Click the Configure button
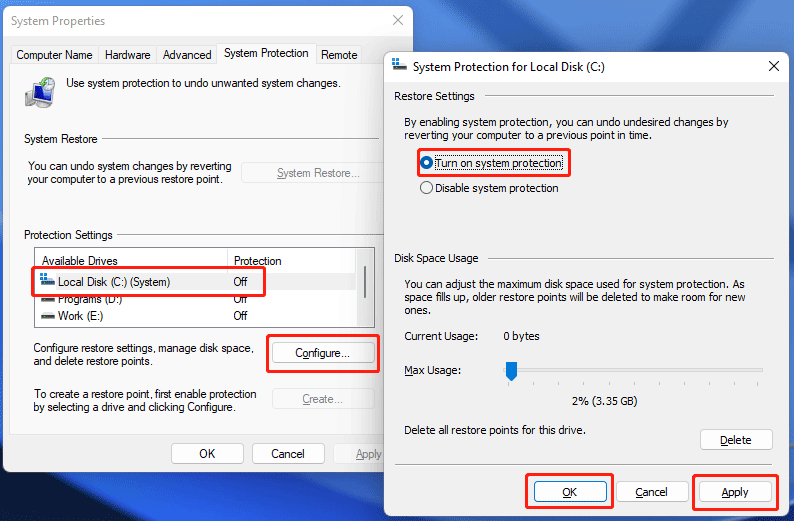794x521 pixels. (322, 353)
